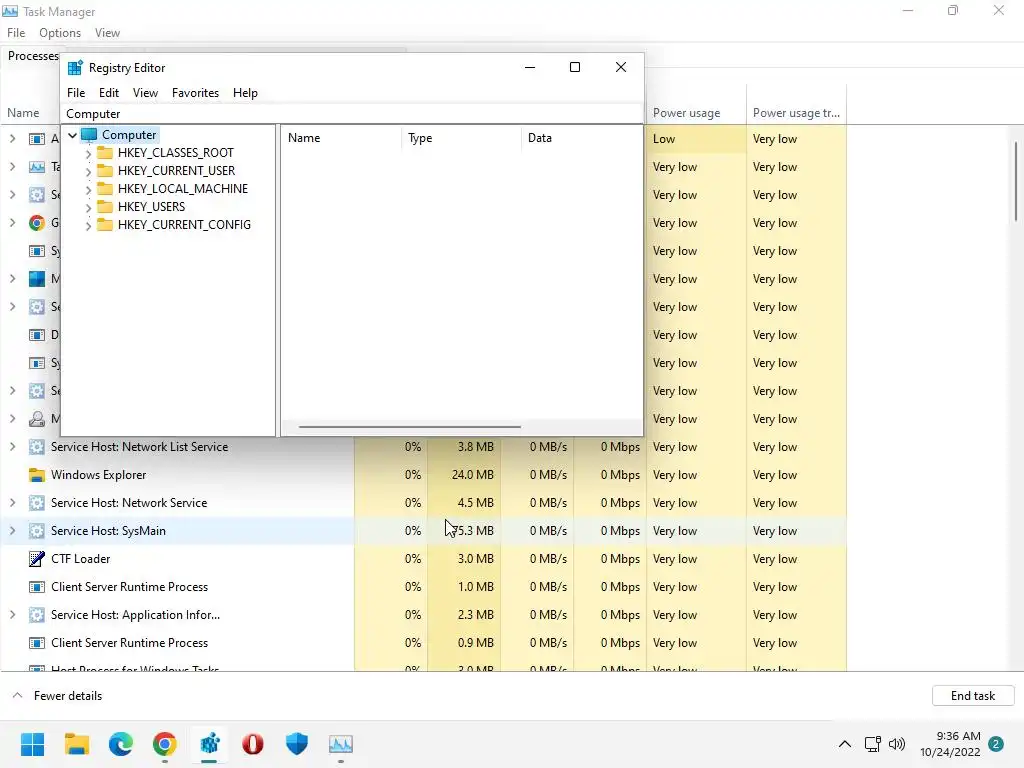The image size is (1024, 768).
Task: Open Registry Editor Favorites menu
Action: click(195, 93)
